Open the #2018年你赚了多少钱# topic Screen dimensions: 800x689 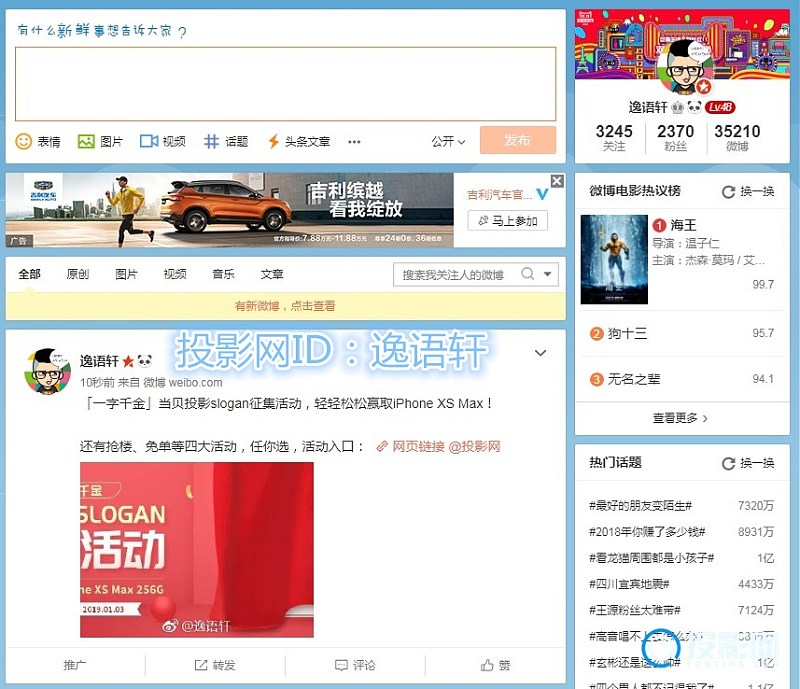tap(647, 532)
